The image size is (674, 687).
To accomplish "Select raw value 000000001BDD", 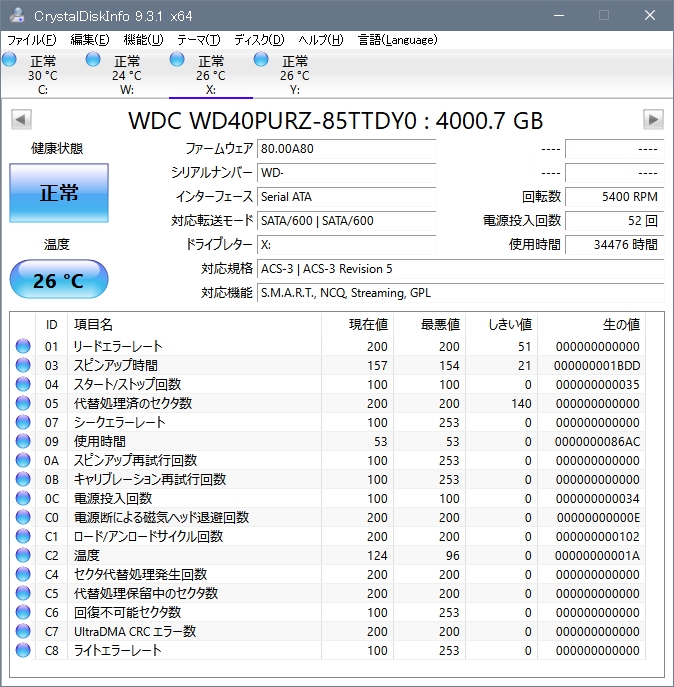I will click(597, 365).
